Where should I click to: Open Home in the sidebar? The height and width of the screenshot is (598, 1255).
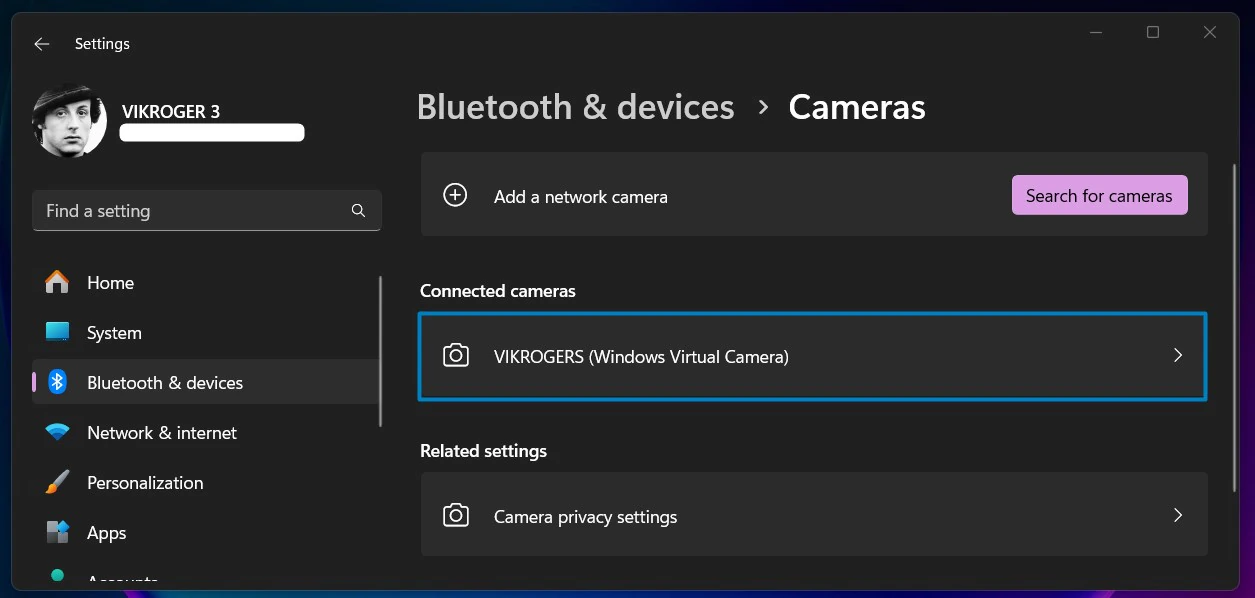point(206,283)
